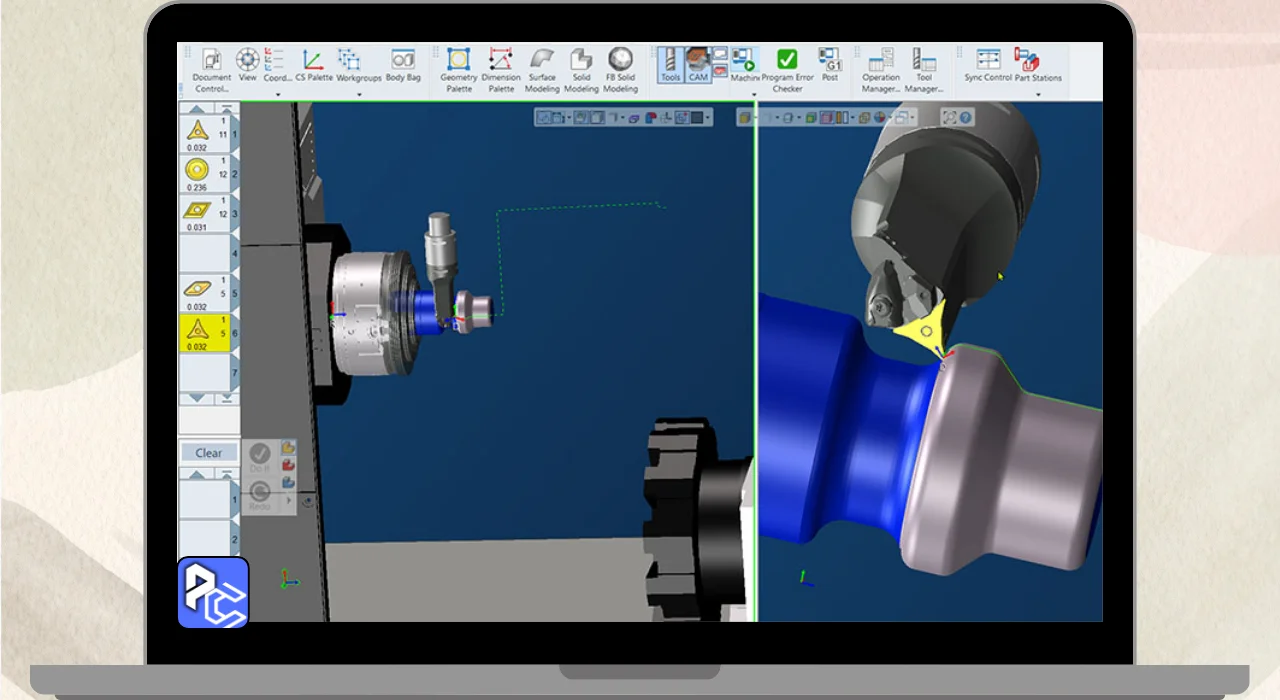1280x700 pixels.
Task: Select the round insert tool tile 2
Action: (x=204, y=174)
